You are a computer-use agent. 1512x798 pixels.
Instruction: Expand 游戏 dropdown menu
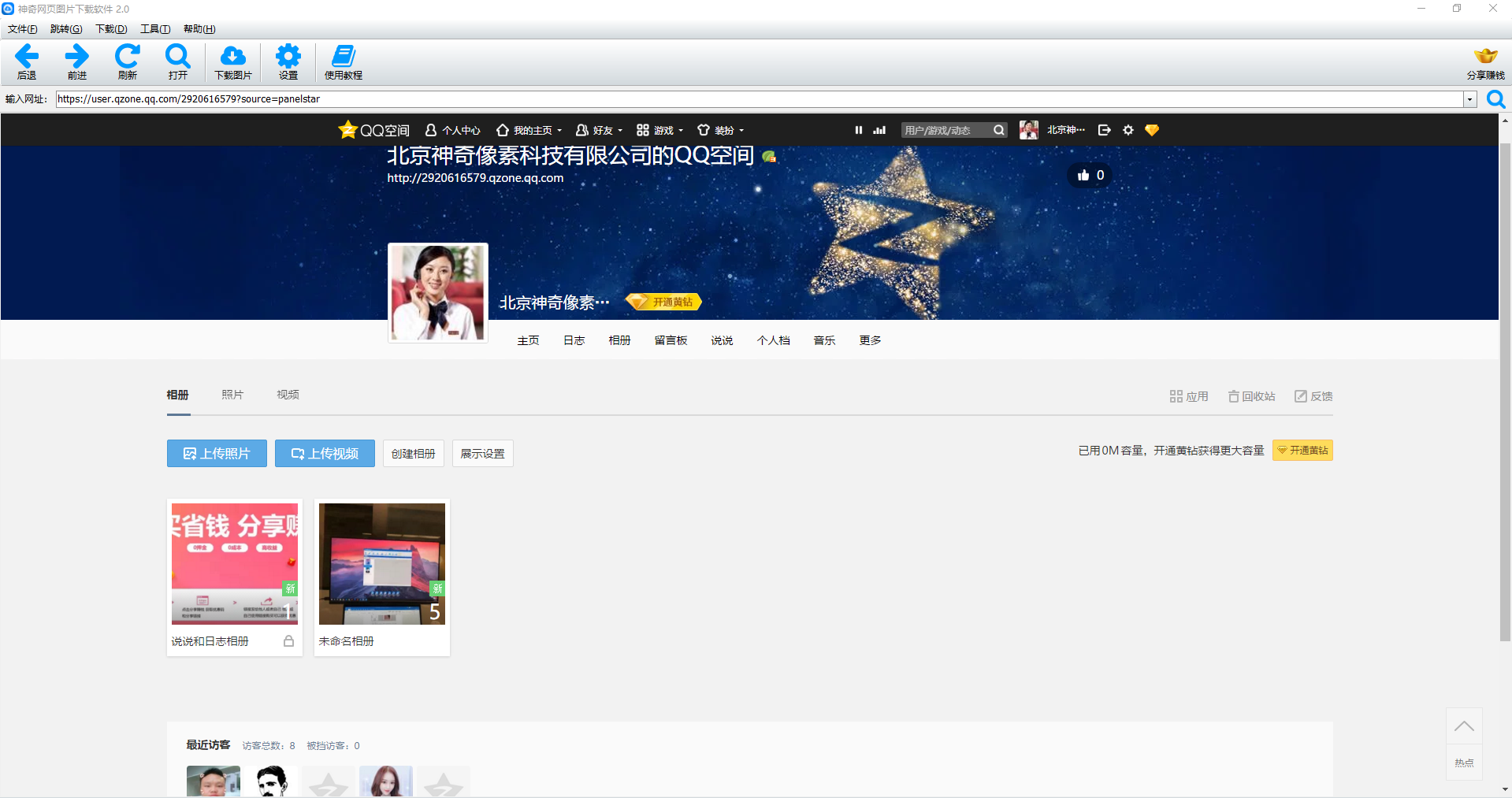(x=660, y=130)
